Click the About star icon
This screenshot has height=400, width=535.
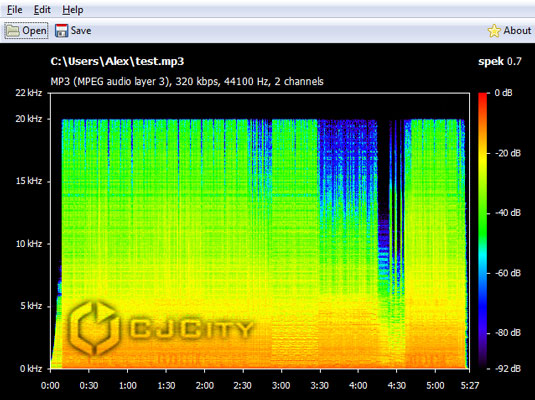coord(494,31)
